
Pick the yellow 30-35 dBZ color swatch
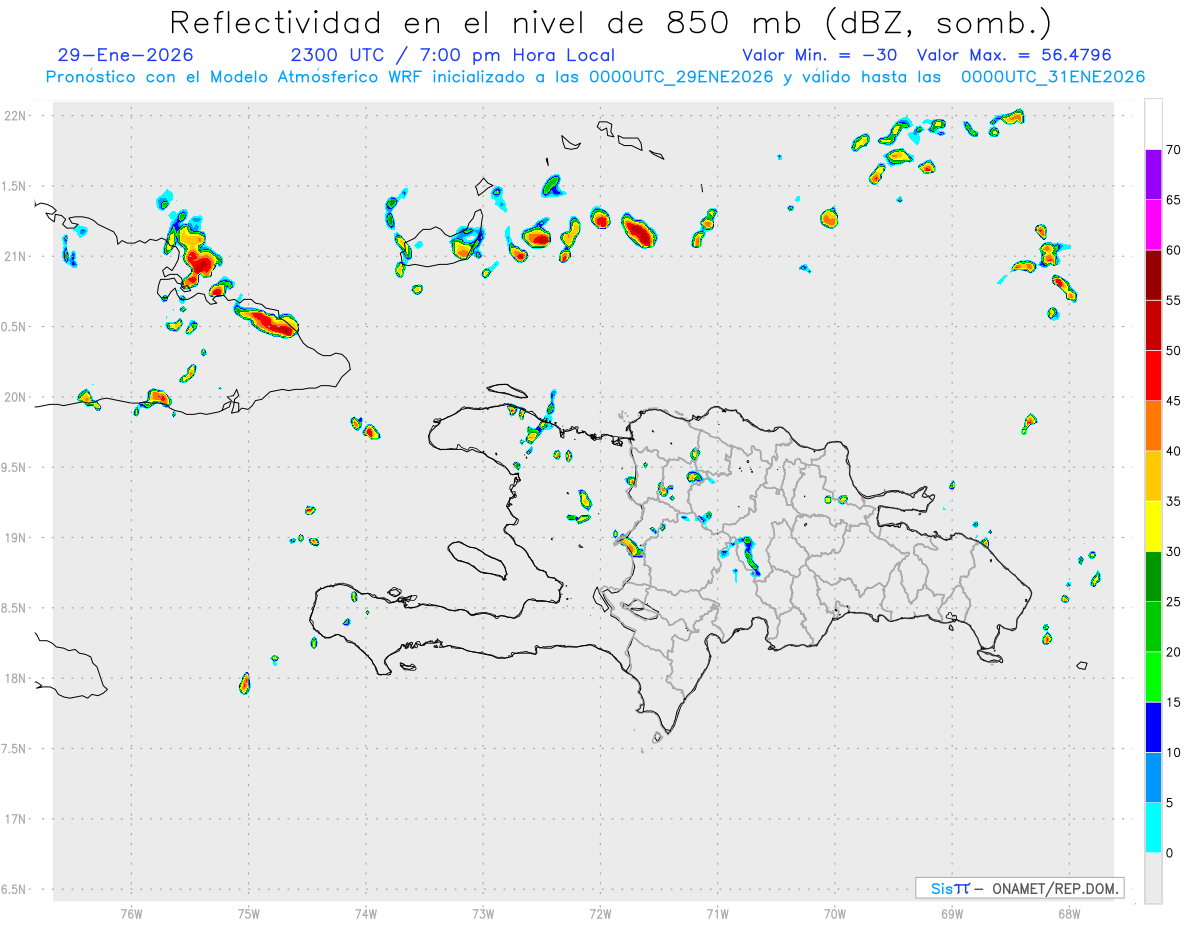[1153, 526]
